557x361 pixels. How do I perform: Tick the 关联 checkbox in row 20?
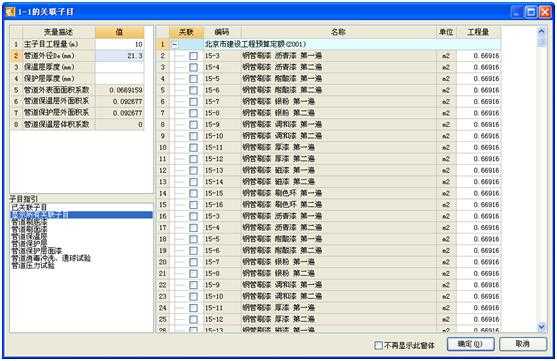pyautogui.click(x=193, y=262)
